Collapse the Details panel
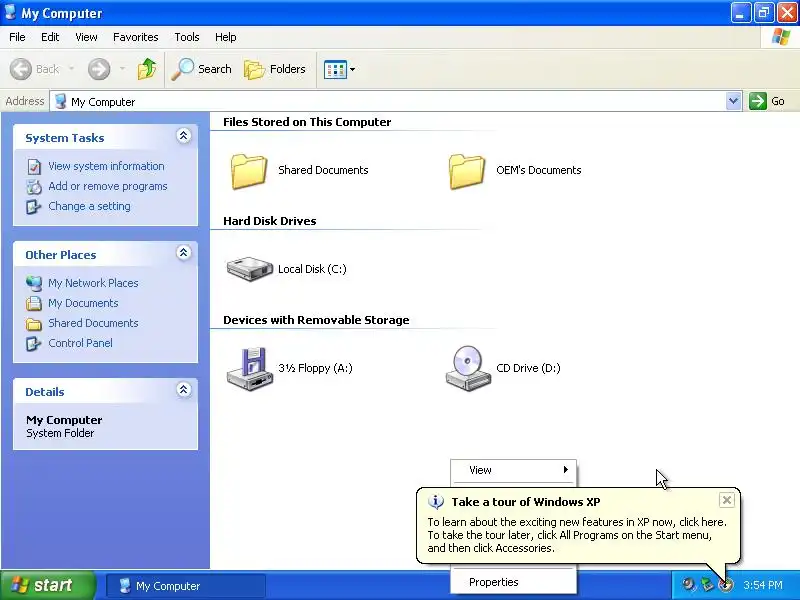 [x=184, y=390]
